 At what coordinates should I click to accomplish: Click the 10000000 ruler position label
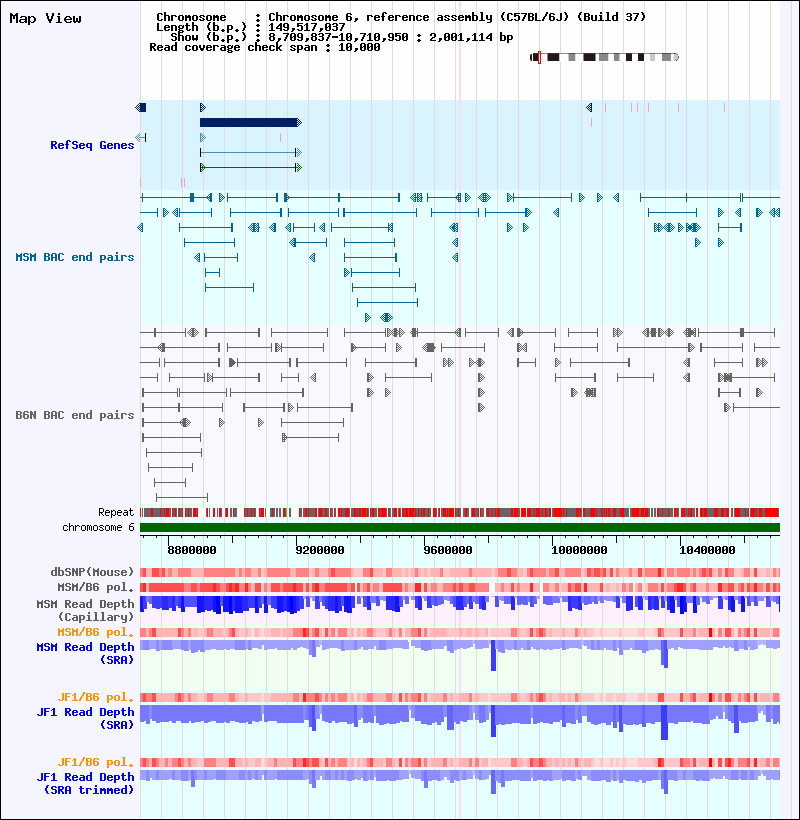tap(579, 550)
